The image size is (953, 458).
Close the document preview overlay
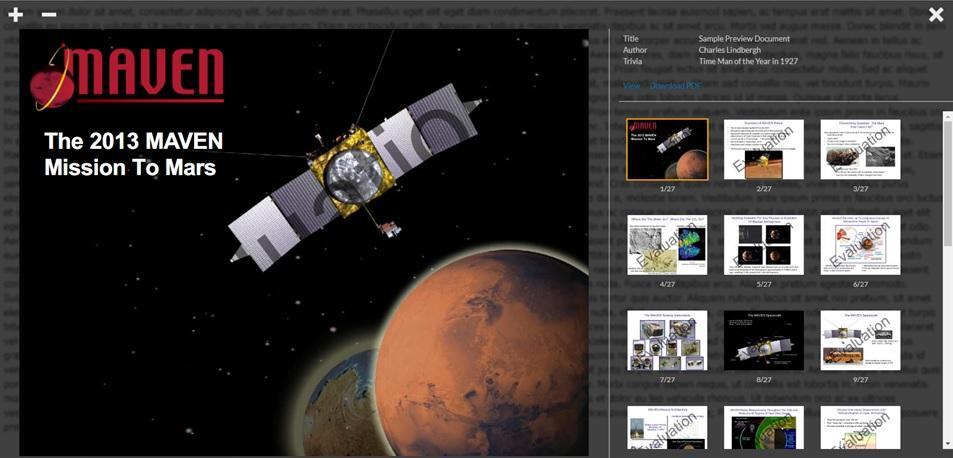936,15
